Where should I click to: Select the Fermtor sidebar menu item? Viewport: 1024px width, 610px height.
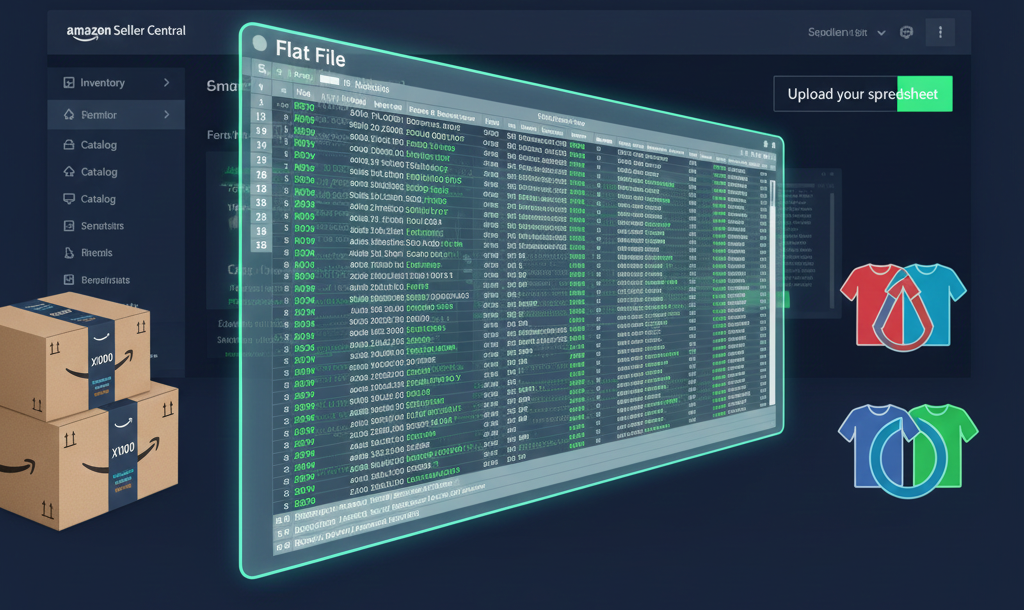click(99, 115)
